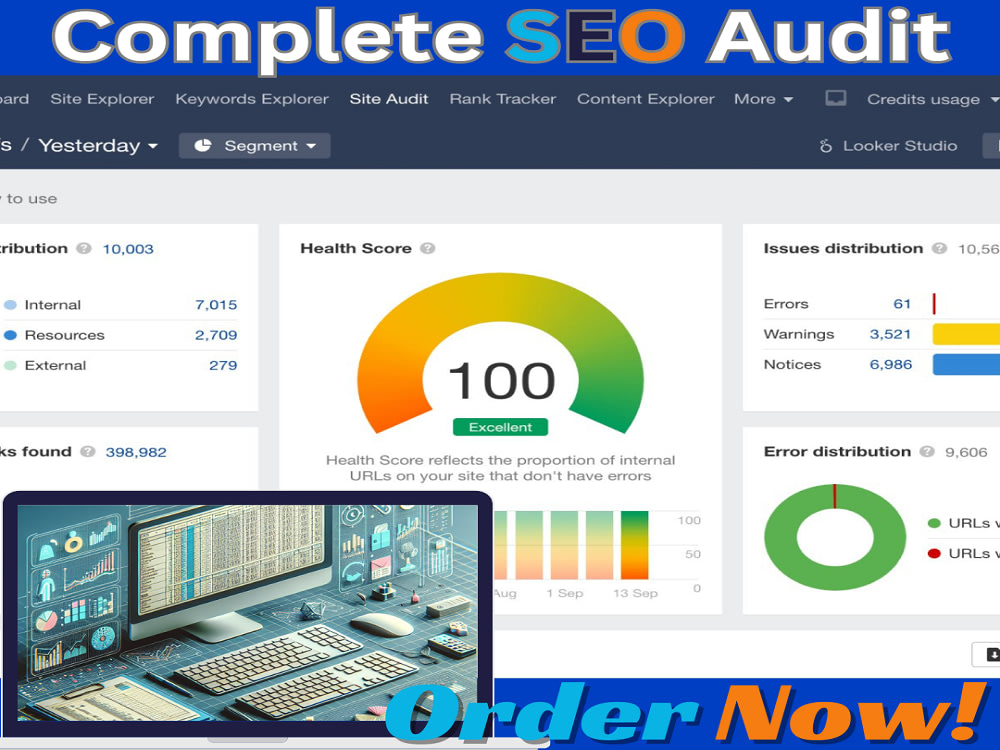1000x750 pixels.
Task: Click the monitor icon in navigation bar
Action: coord(835,98)
